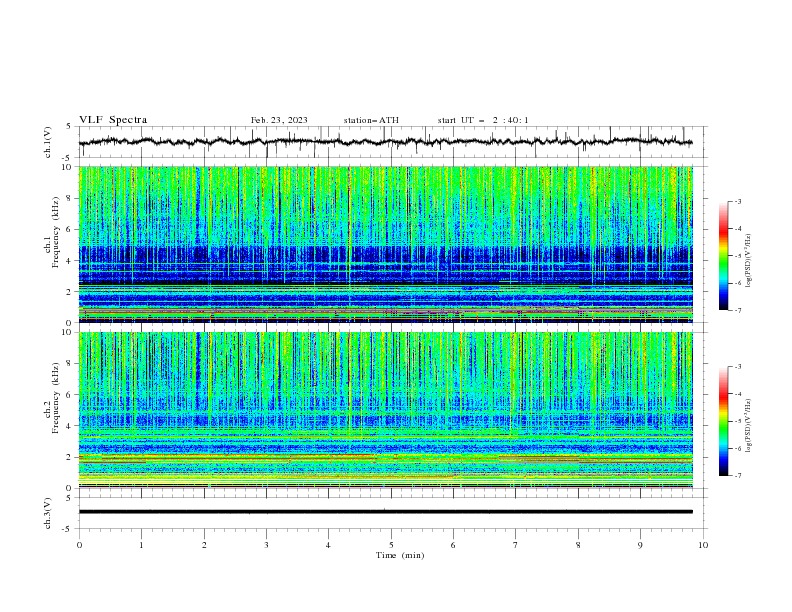Viewport: 792px width, 612px height.
Task: Click the '-3' label on lower color bar
Action: (x=738, y=367)
